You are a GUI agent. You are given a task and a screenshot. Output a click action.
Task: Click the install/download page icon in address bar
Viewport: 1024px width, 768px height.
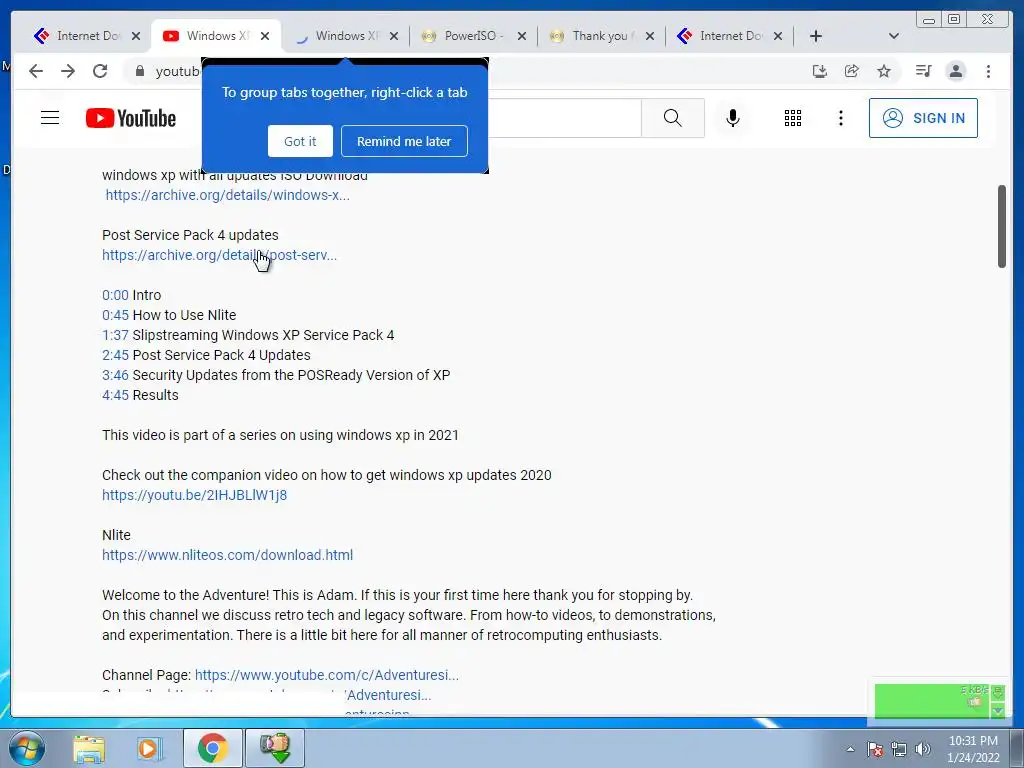click(x=820, y=71)
